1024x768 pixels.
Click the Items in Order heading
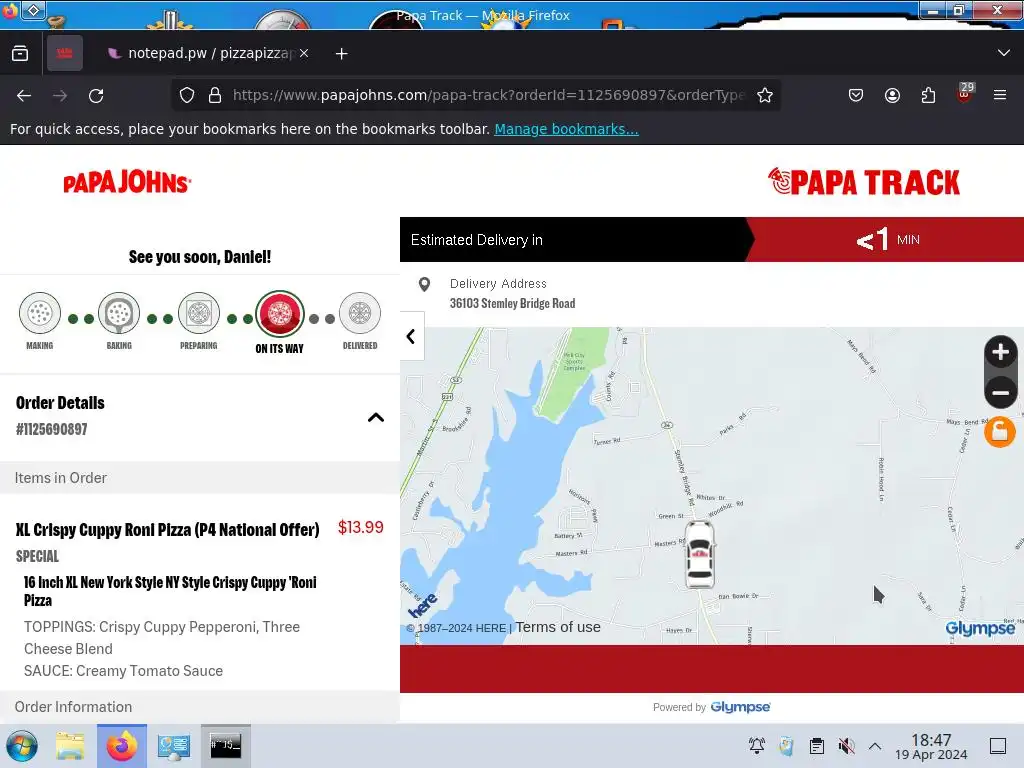[x=61, y=478]
